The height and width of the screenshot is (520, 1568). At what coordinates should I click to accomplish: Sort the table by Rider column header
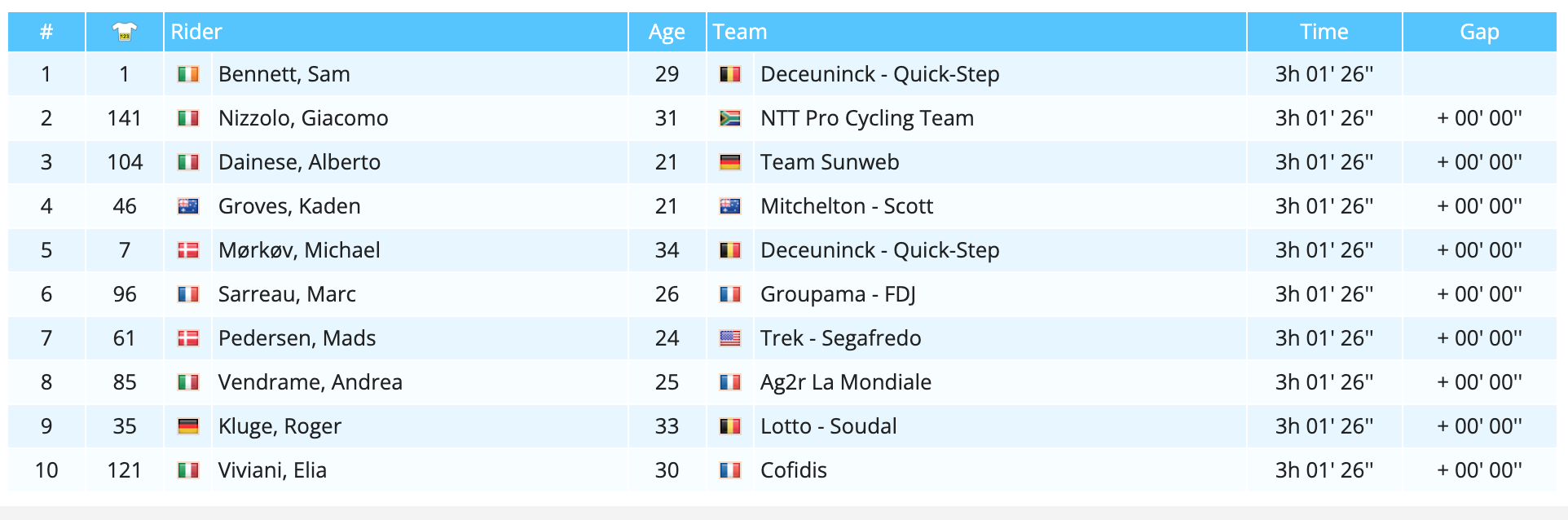tap(196, 32)
